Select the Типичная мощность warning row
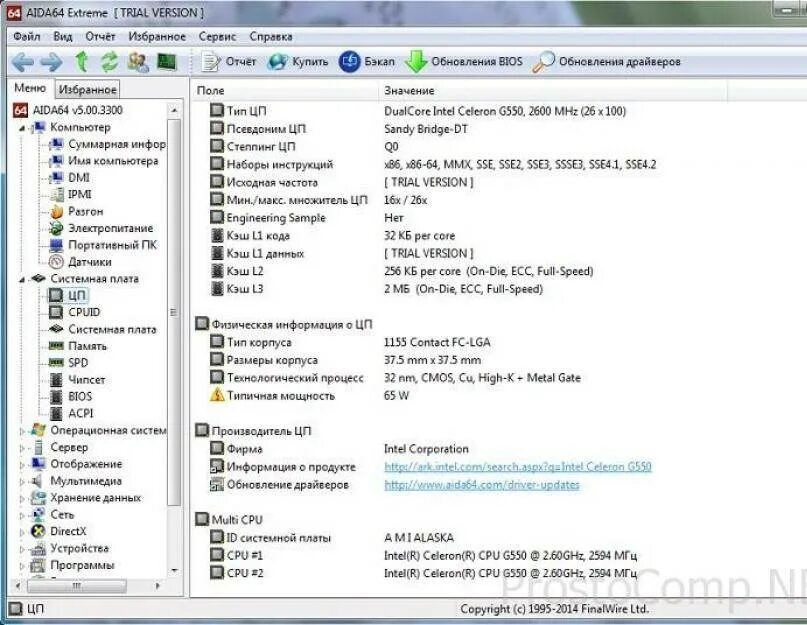Screen dimensions: 807x625 pyautogui.click(x=309, y=396)
